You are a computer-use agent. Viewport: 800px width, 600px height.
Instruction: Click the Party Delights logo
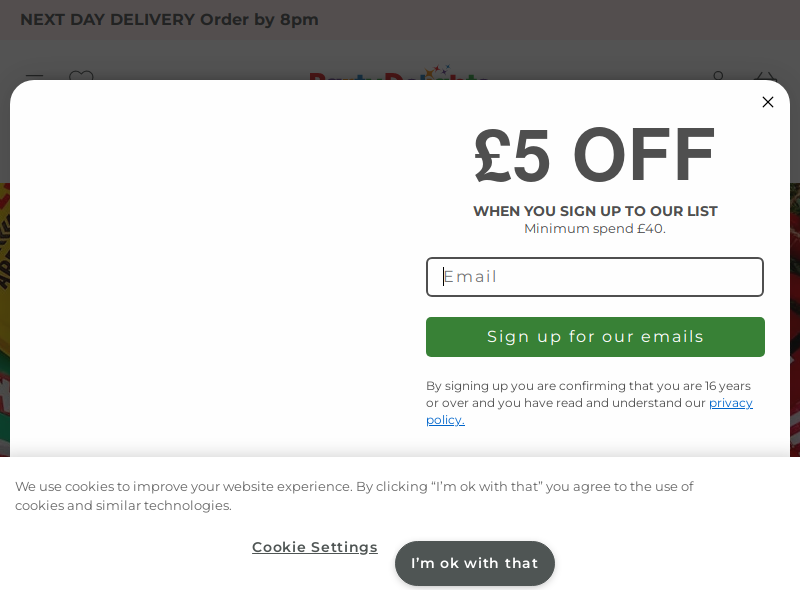click(x=398, y=72)
